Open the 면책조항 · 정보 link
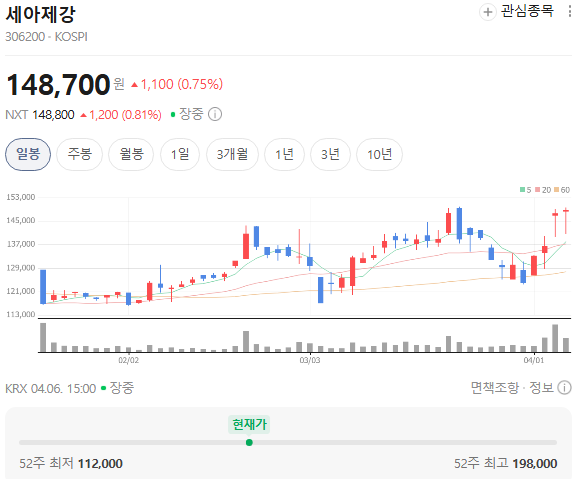 click(512, 387)
